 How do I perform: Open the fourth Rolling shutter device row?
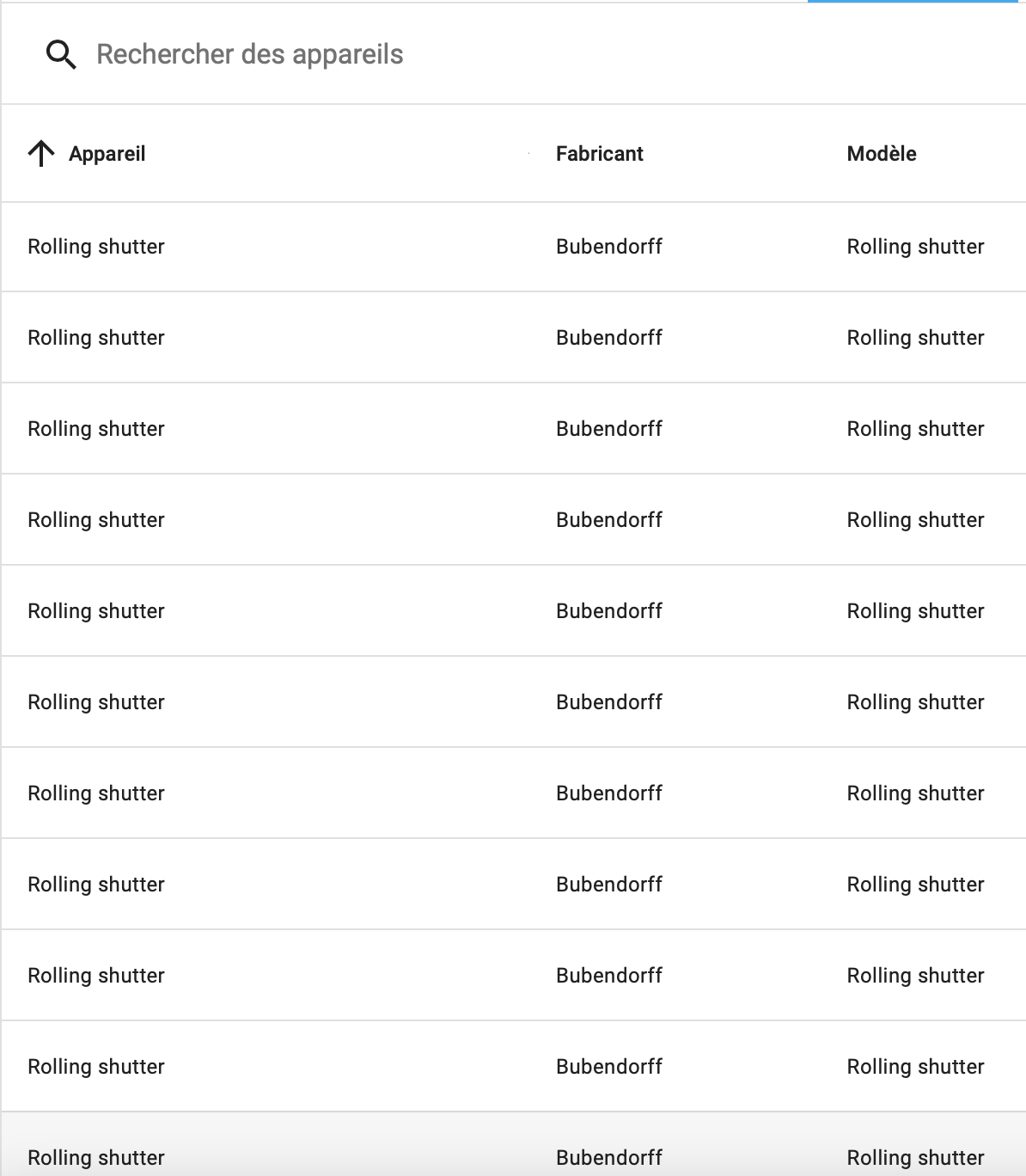(x=96, y=520)
